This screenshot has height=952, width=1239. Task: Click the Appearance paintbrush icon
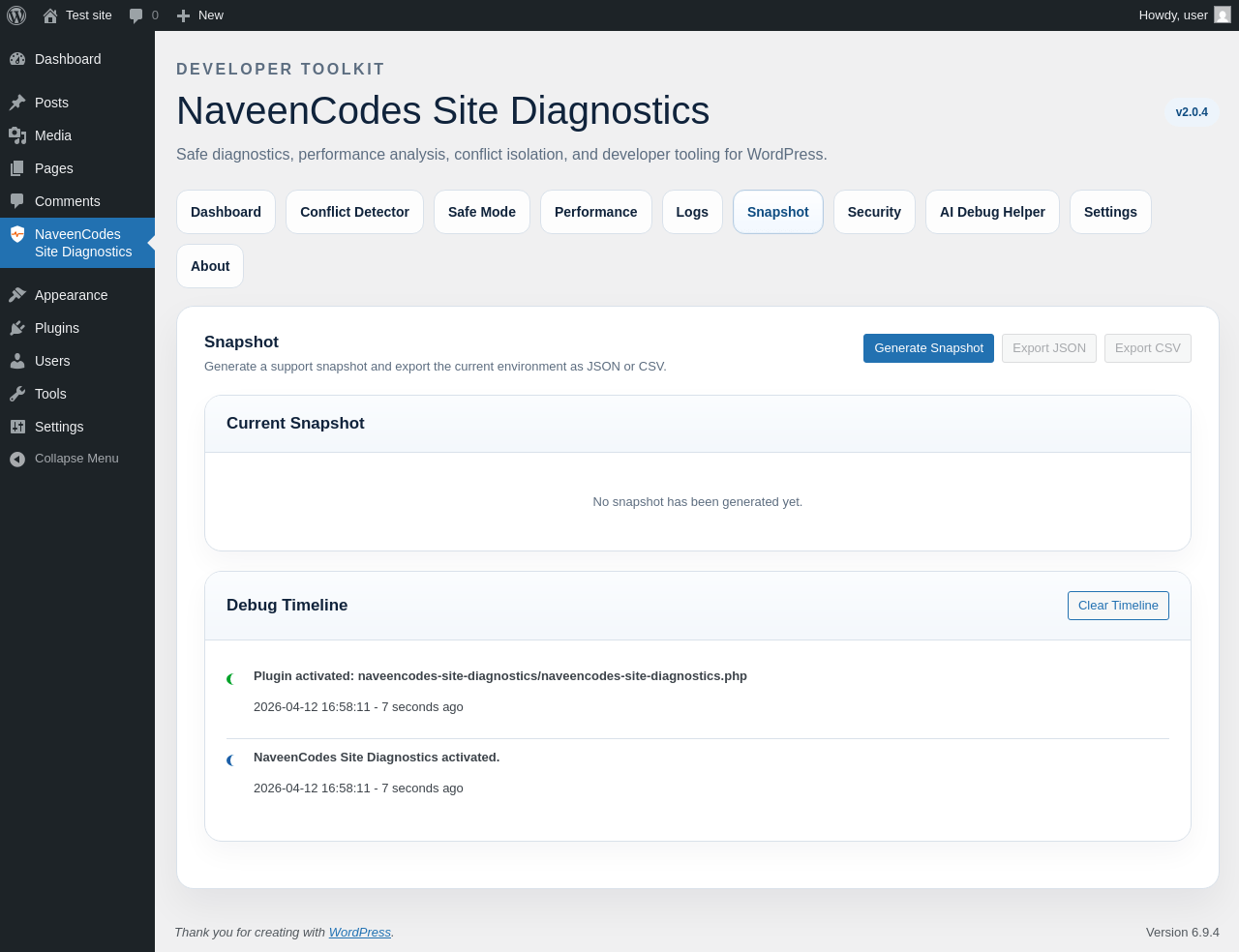[17, 295]
